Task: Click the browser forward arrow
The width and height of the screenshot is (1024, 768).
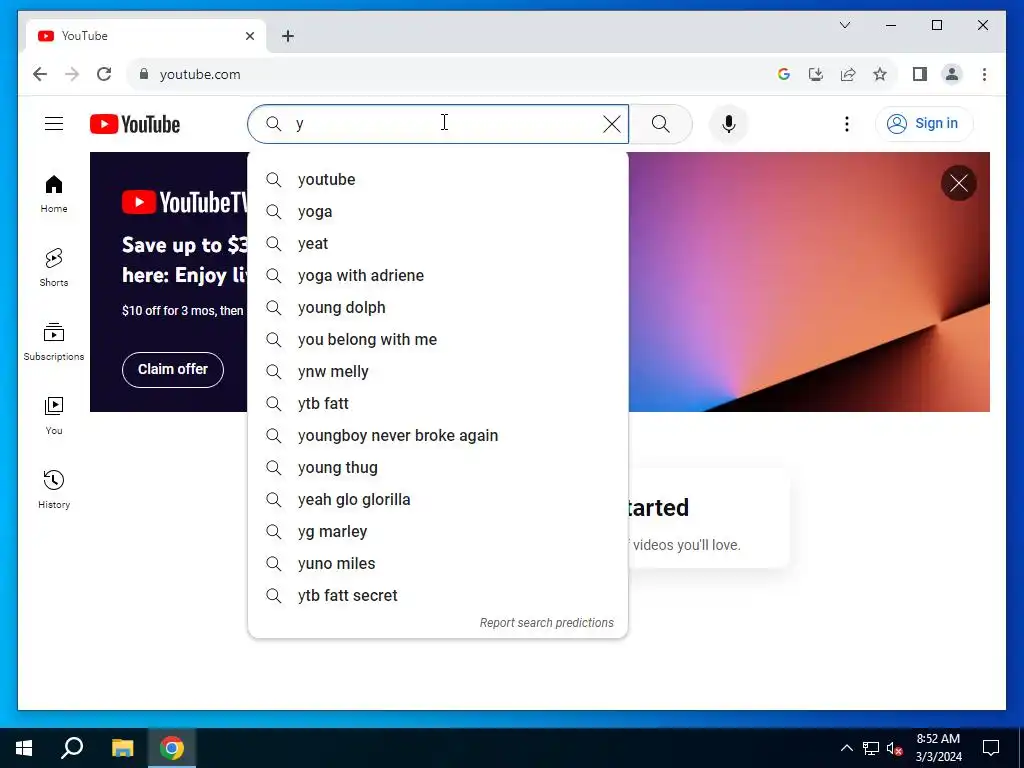Action: pyautogui.click(x=72, y=74)
